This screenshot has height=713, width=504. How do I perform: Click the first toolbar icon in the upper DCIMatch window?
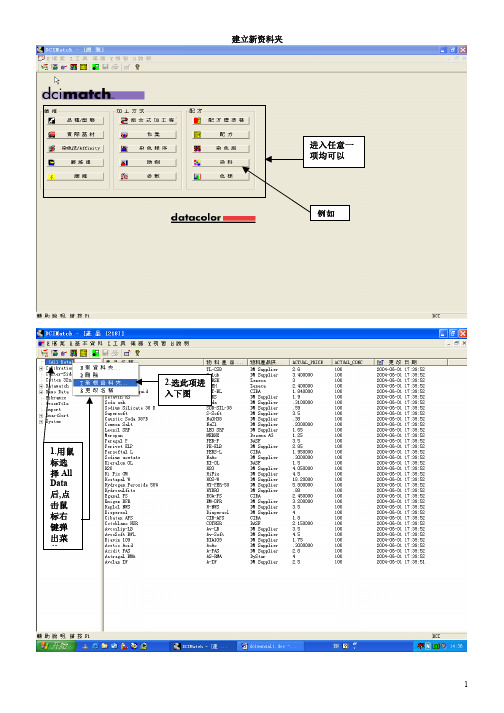(45, 67)
